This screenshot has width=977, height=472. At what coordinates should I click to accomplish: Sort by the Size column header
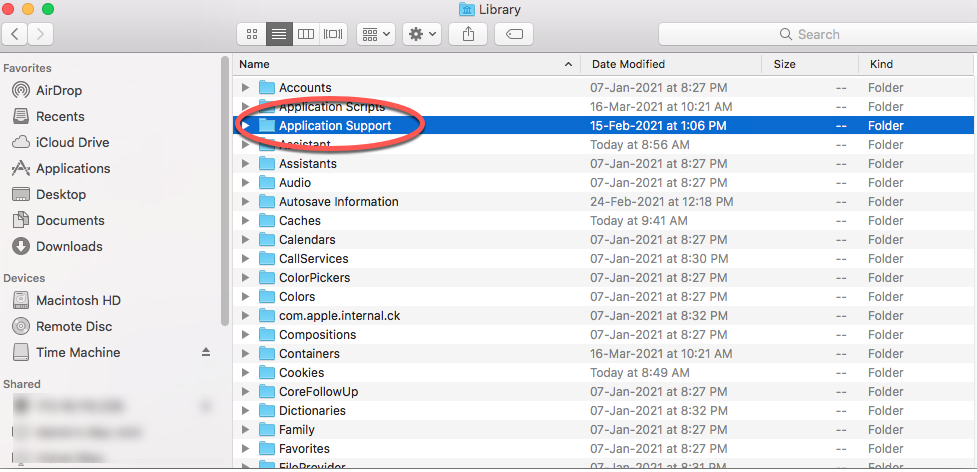(810, 64)
